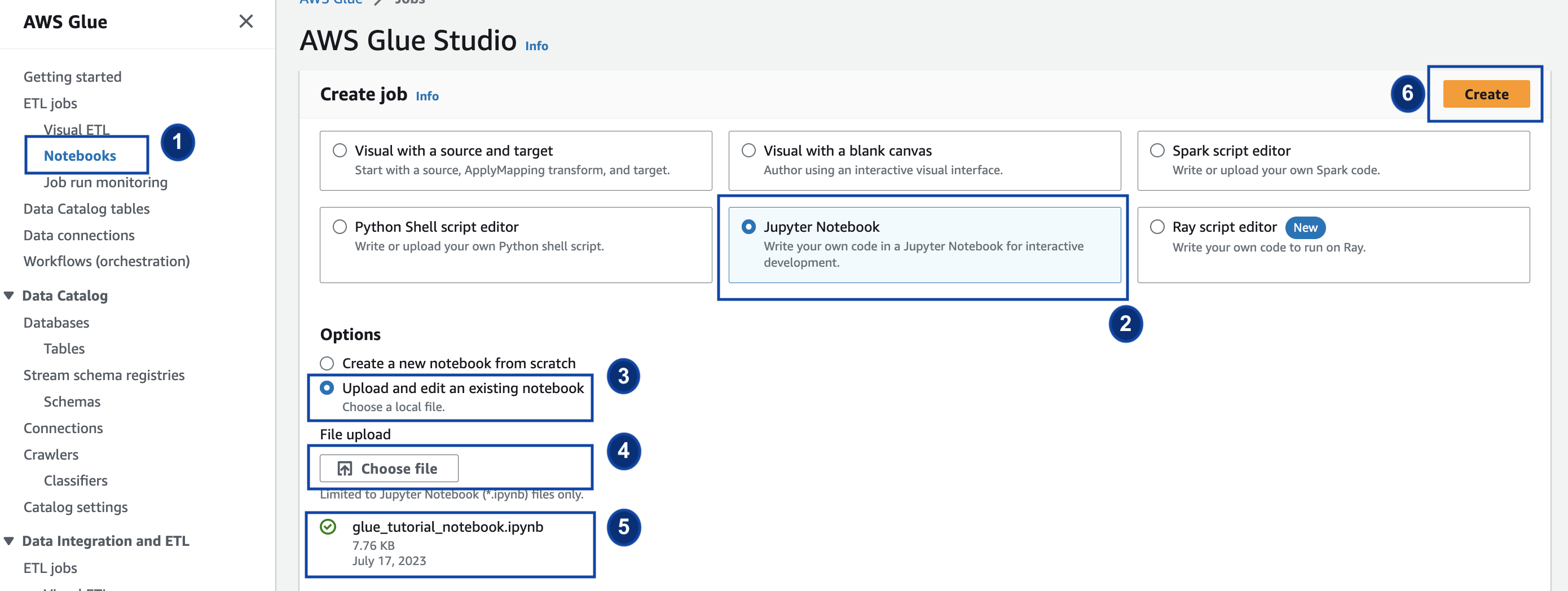Choose Upload and edit an existing notebook
1568x591 pixels.
pyautogui.click(x=327, y=388)
